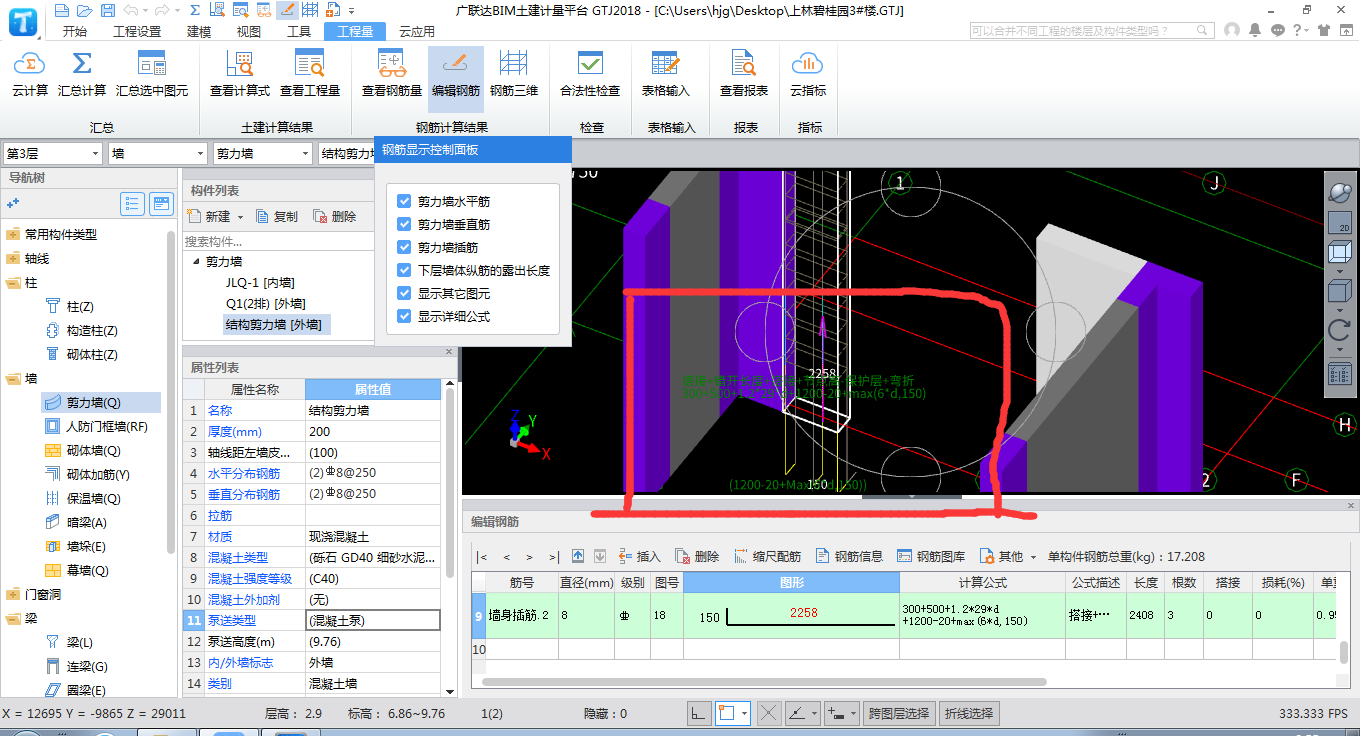The height and width of the screenshot is (736, 1360).
Task: Click rotate arrow icon in view toolbar
Action: (1340, 330)
